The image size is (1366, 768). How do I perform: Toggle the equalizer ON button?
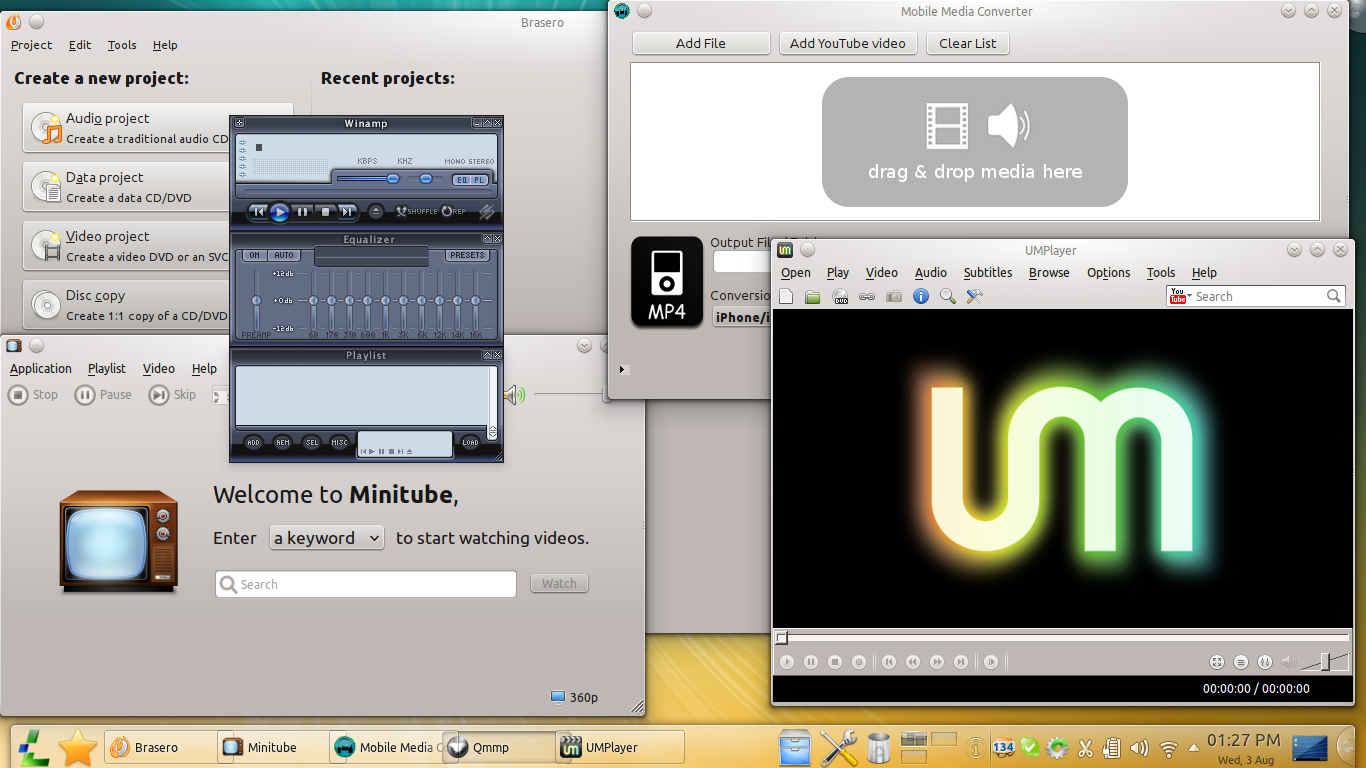[x=255, y=256]
